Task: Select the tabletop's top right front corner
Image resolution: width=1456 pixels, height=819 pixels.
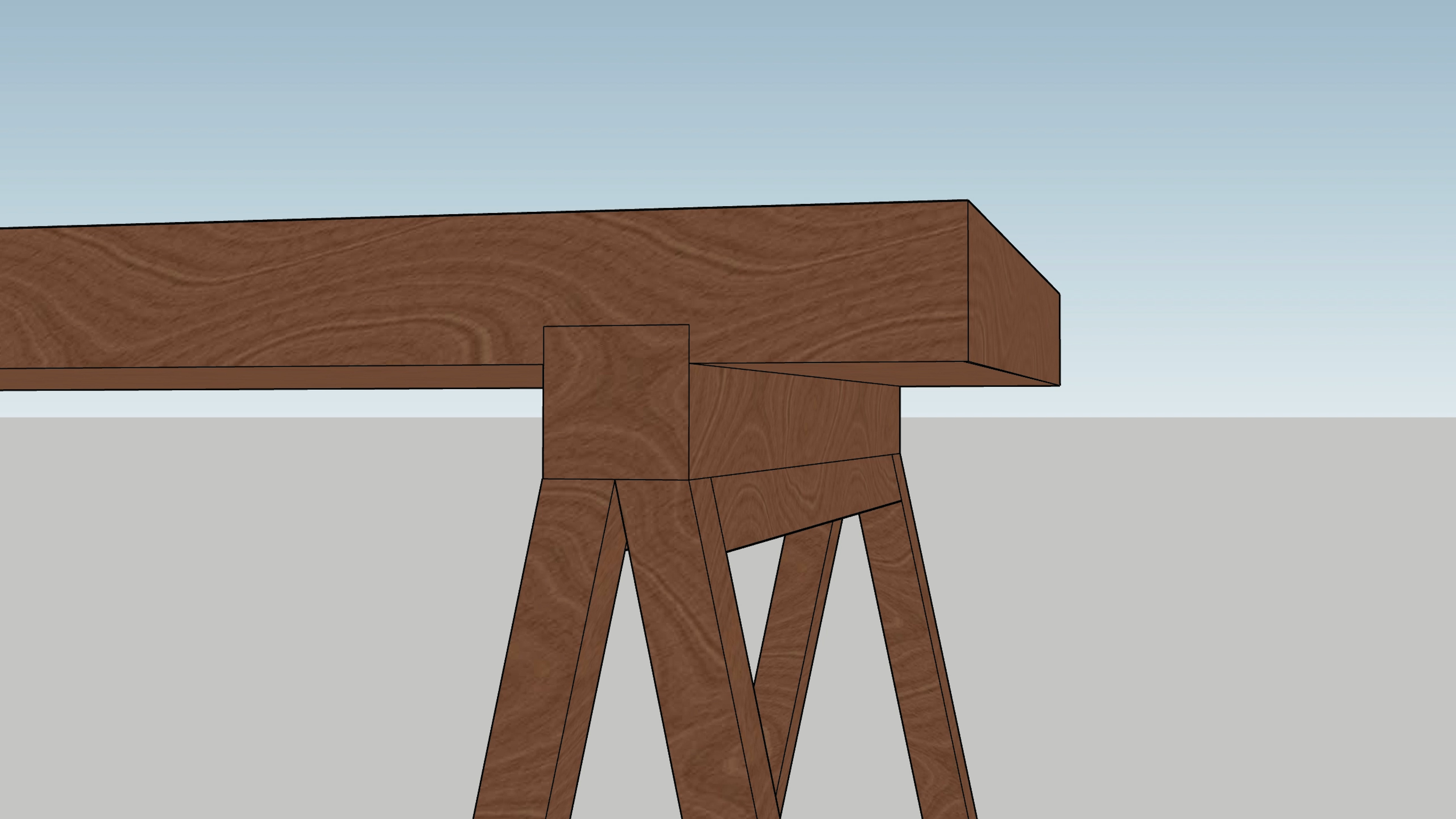Action: (968, 201)
